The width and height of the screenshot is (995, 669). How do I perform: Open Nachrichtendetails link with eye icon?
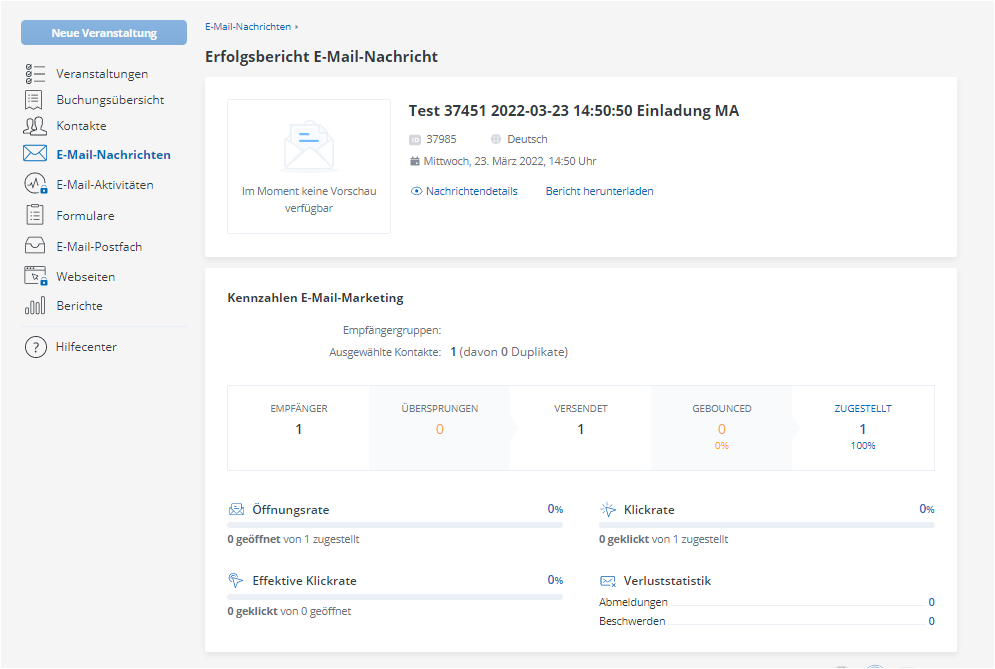464,191
